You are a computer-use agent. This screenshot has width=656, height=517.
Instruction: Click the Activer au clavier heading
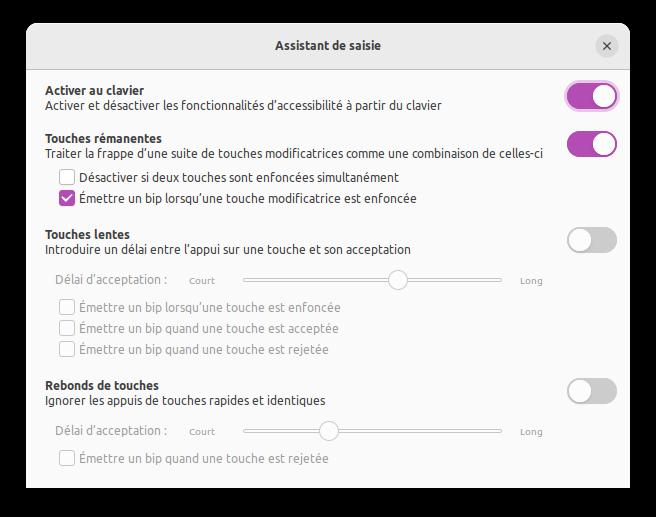(94, 91)
